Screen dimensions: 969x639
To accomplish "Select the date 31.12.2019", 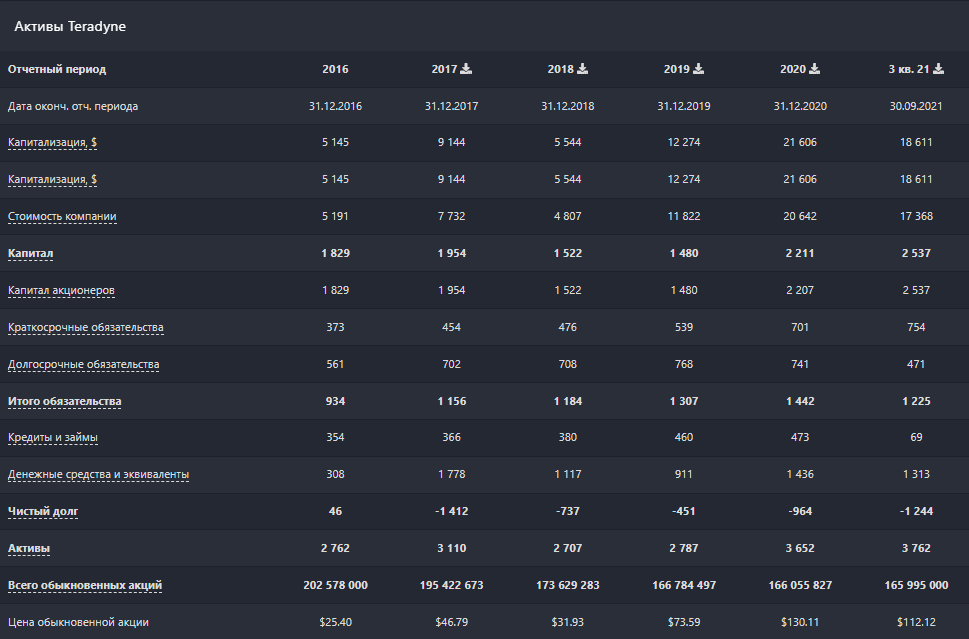I will tap(683, 106).
